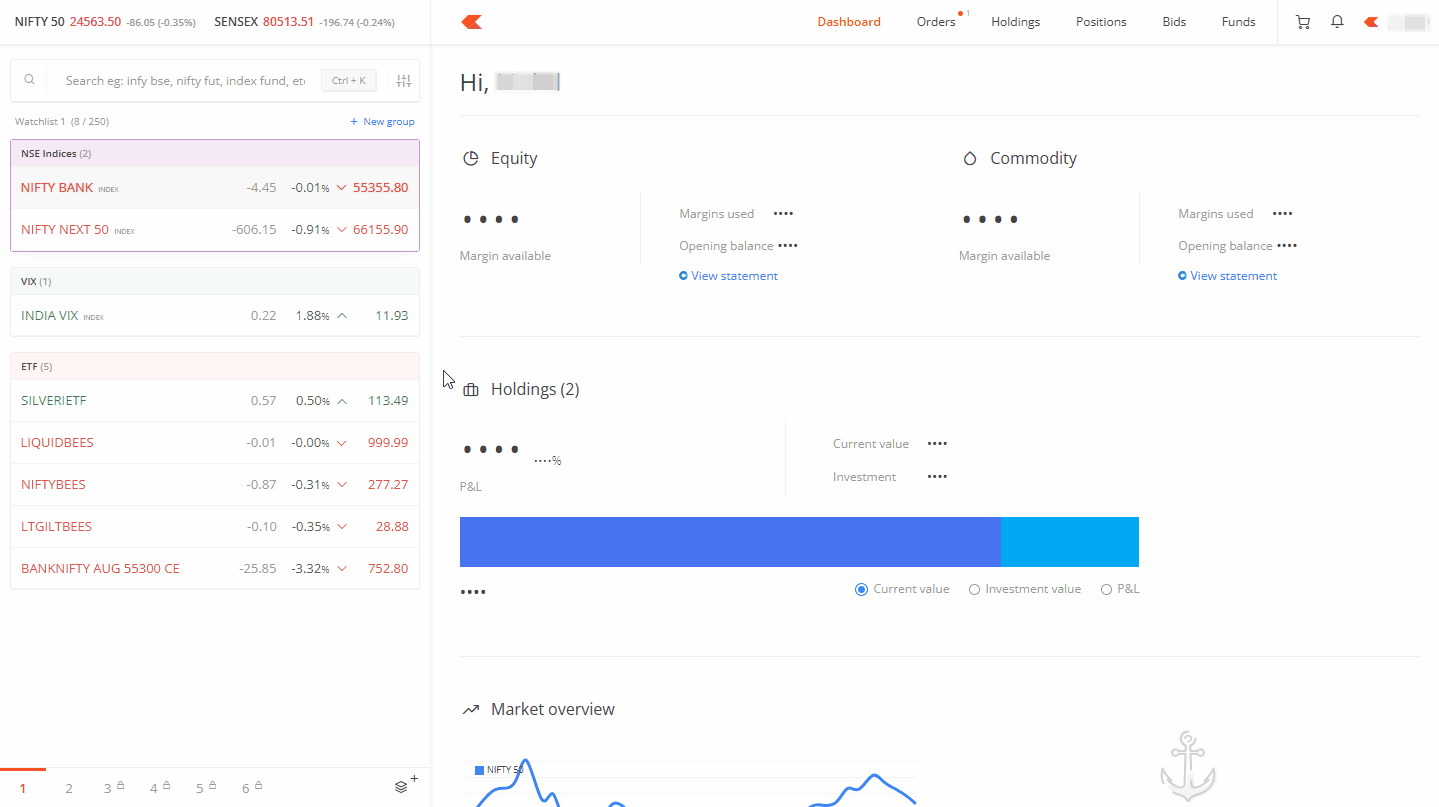Collapse the NSE Indices watchlist group

click(56, 154)
